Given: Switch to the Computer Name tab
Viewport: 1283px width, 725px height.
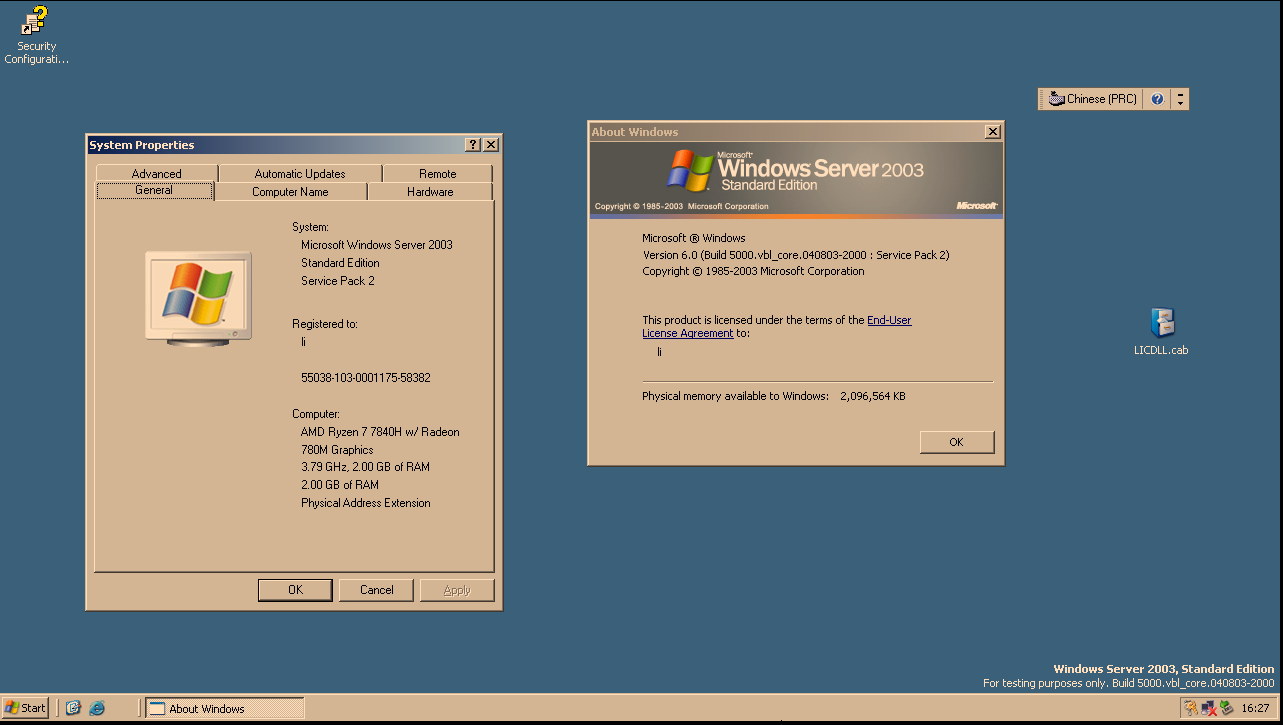Looking at the screenshot, I should pos(290,191).
